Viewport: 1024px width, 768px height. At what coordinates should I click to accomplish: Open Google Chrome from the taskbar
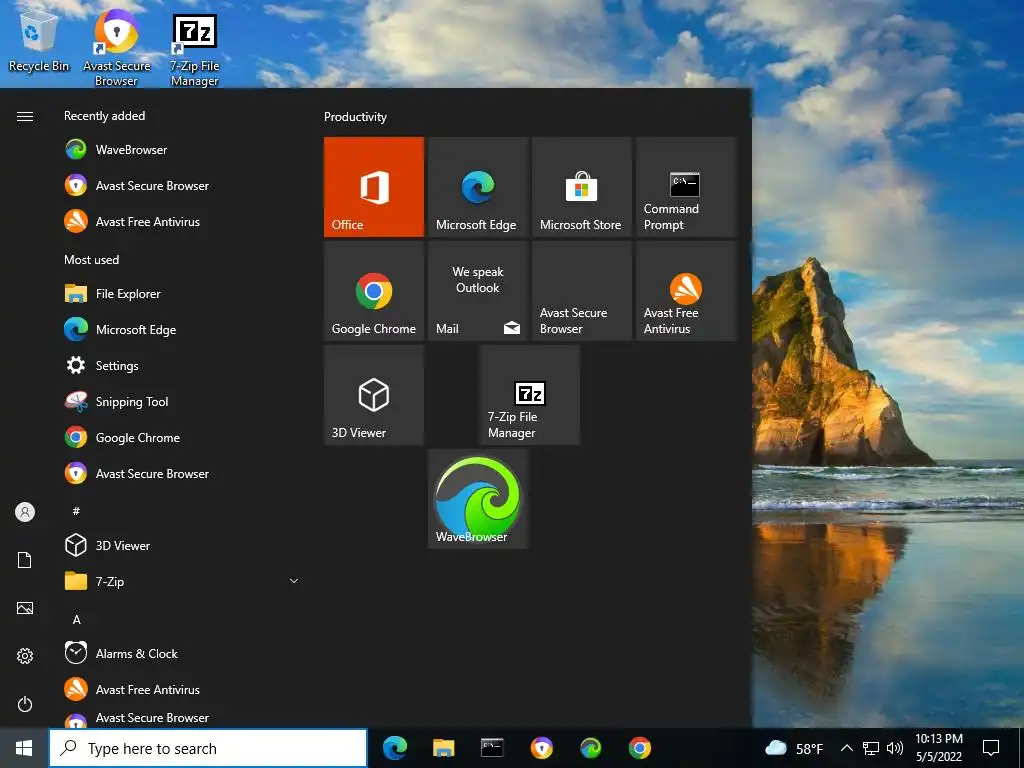pyautogui.click(x=639, y=748)
